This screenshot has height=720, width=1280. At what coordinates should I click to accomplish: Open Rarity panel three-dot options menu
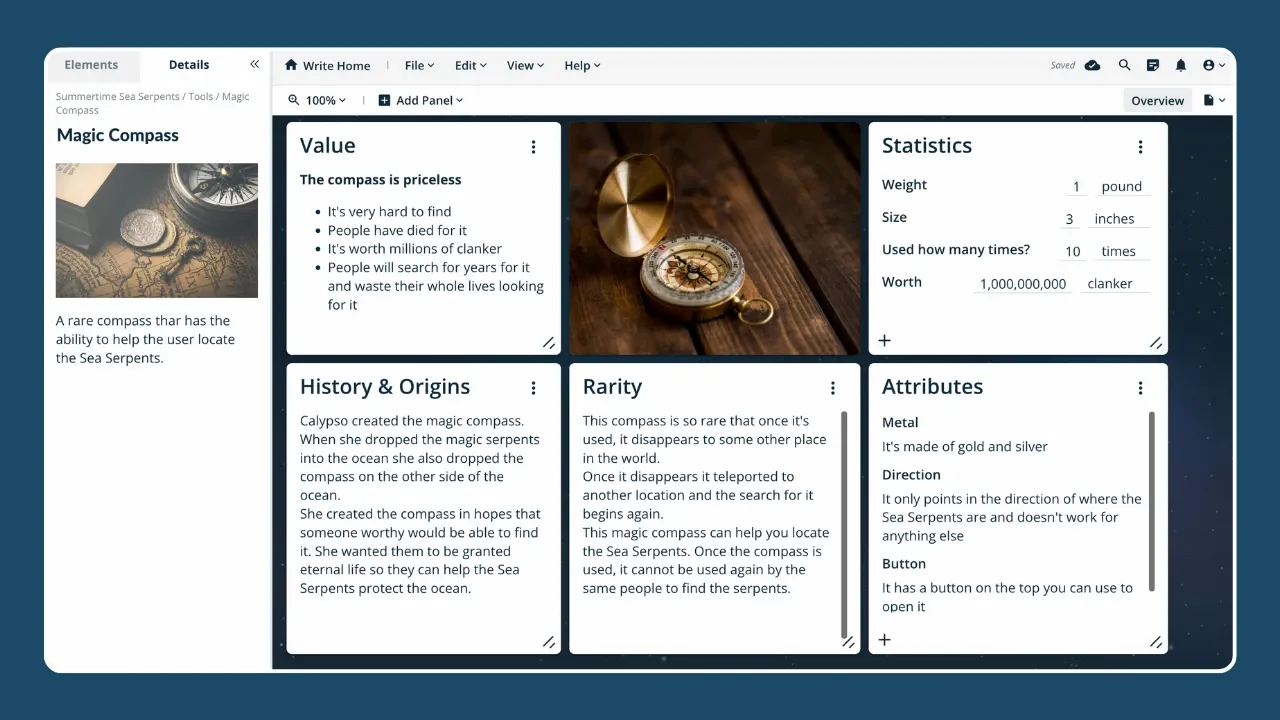(832, 388)
